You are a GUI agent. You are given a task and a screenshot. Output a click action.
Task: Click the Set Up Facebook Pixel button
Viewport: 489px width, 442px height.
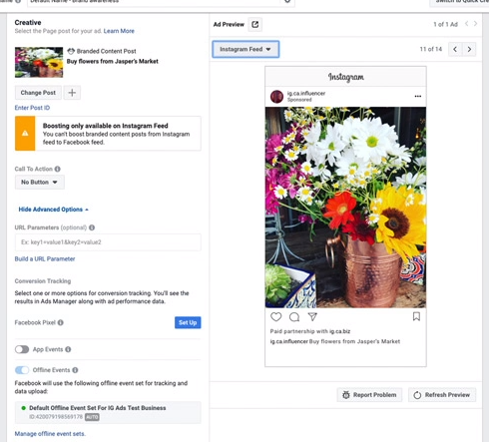pos(188,322)
